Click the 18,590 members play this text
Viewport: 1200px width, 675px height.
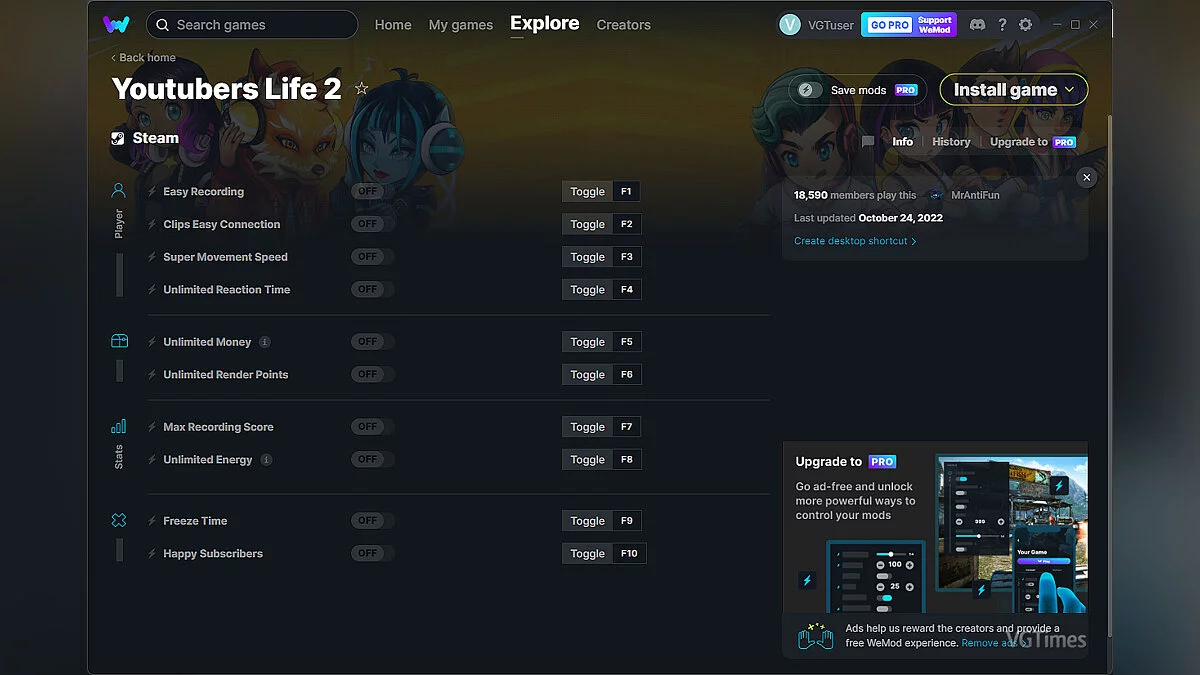pos(855,195)
